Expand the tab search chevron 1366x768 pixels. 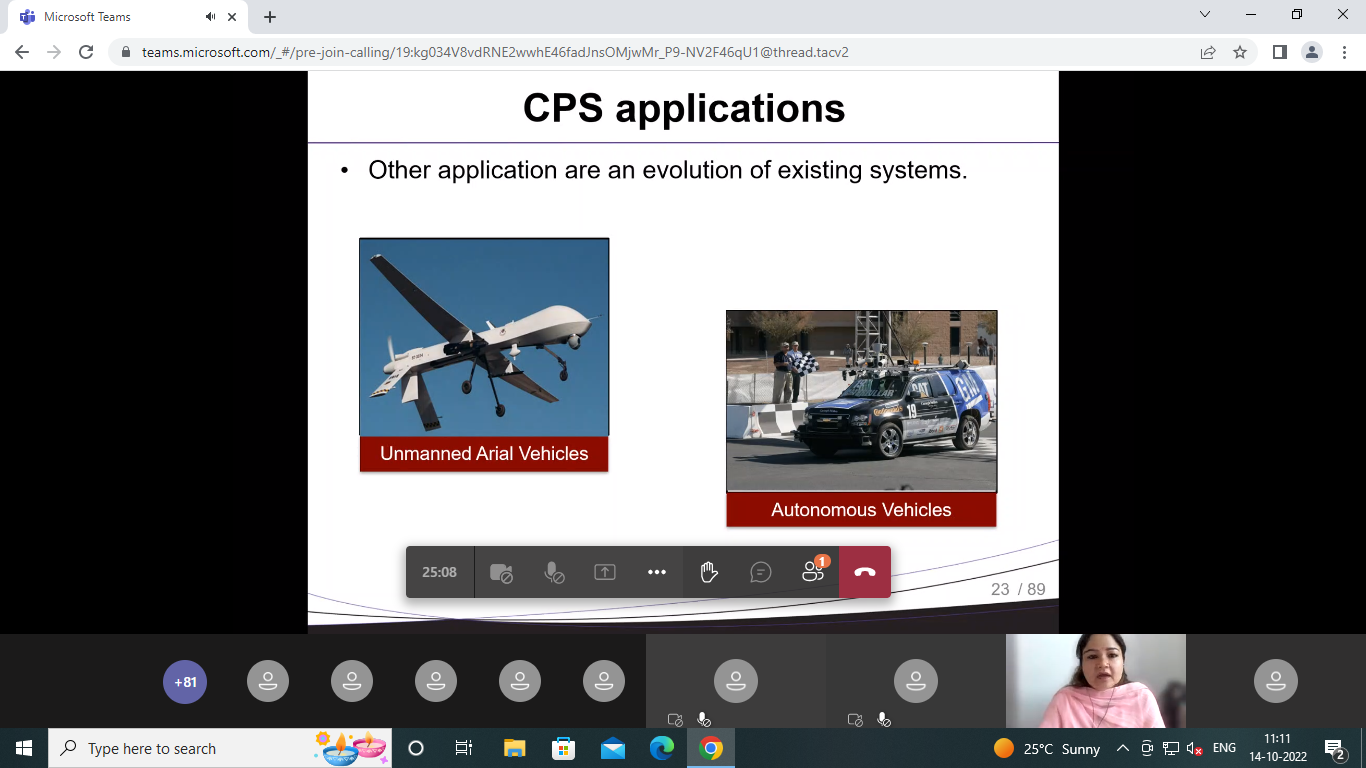click(1205, 15)
